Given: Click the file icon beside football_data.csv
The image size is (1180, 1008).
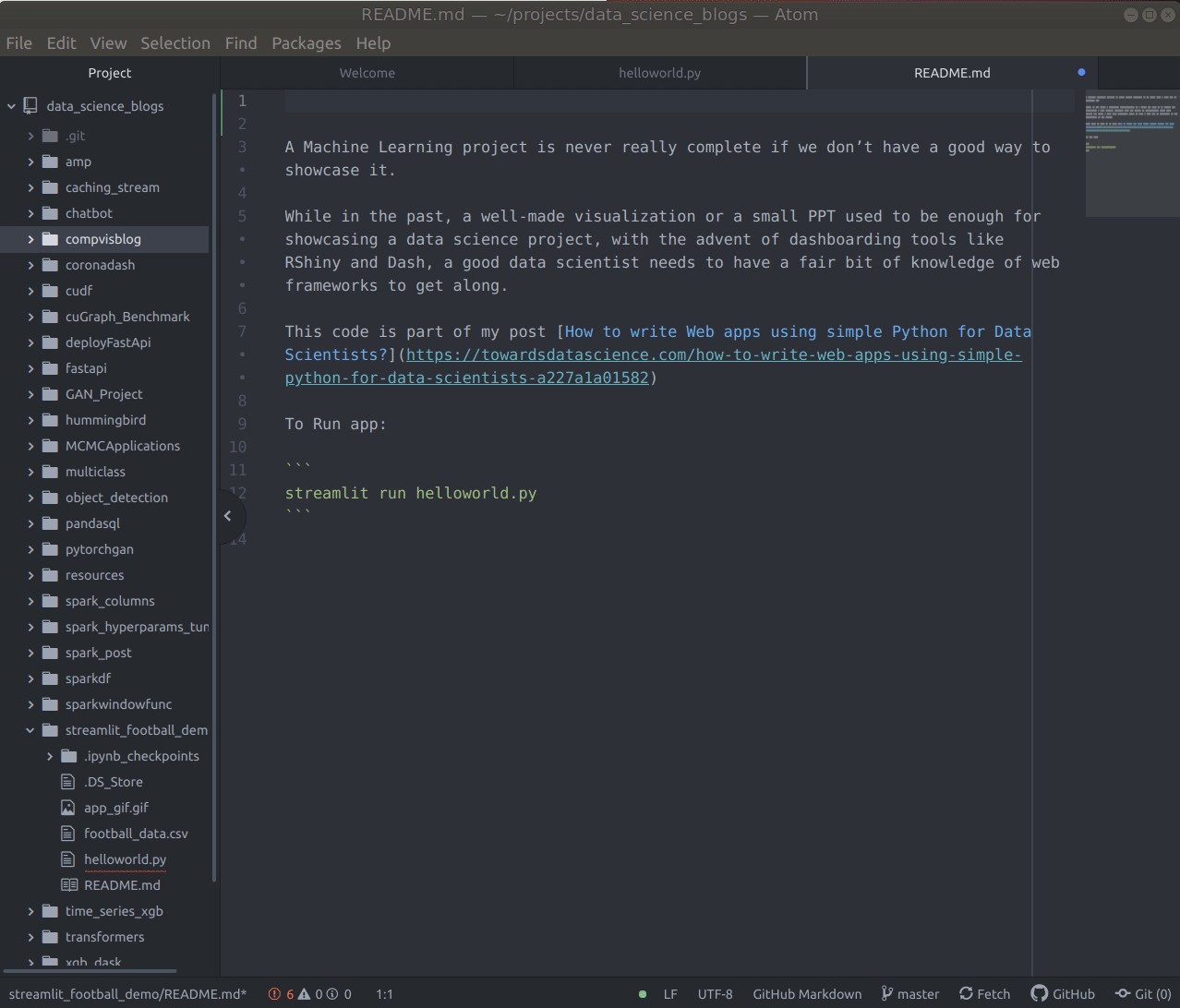Looking at the screenshot, I should click(x=67, y=834).
